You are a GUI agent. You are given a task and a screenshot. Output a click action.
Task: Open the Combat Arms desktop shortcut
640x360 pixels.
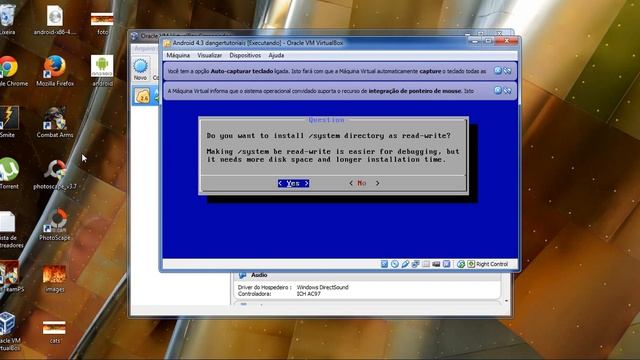pos(55,122)
